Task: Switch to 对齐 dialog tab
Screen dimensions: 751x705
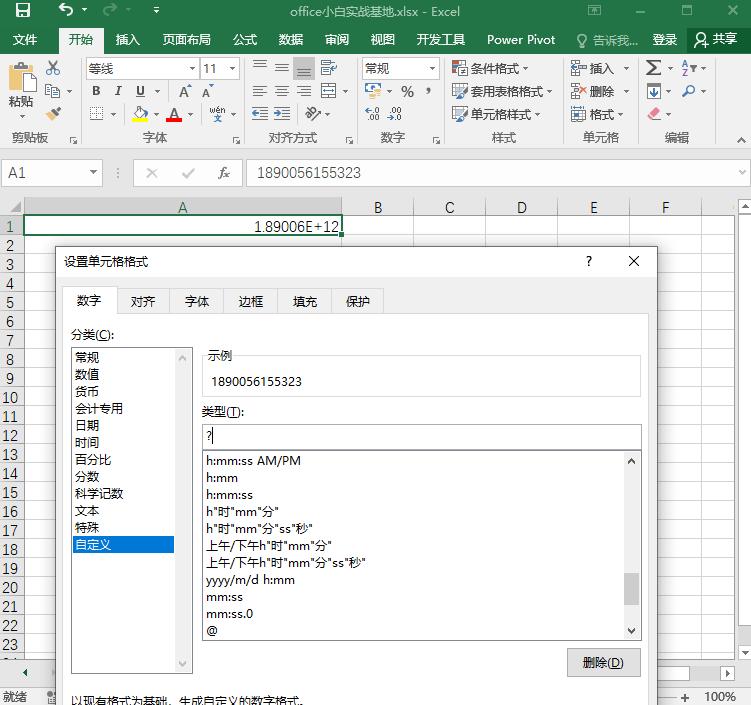Action: tap(143, 301)
